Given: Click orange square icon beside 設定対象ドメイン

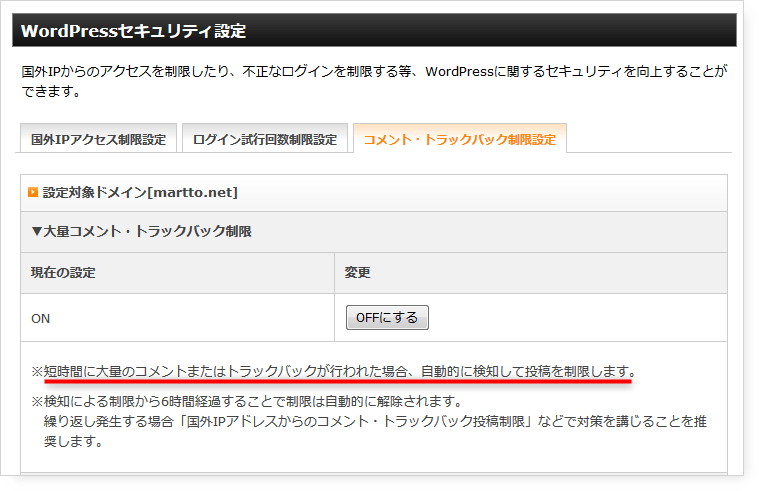Looking at the screenshot, I should [33, 192].
